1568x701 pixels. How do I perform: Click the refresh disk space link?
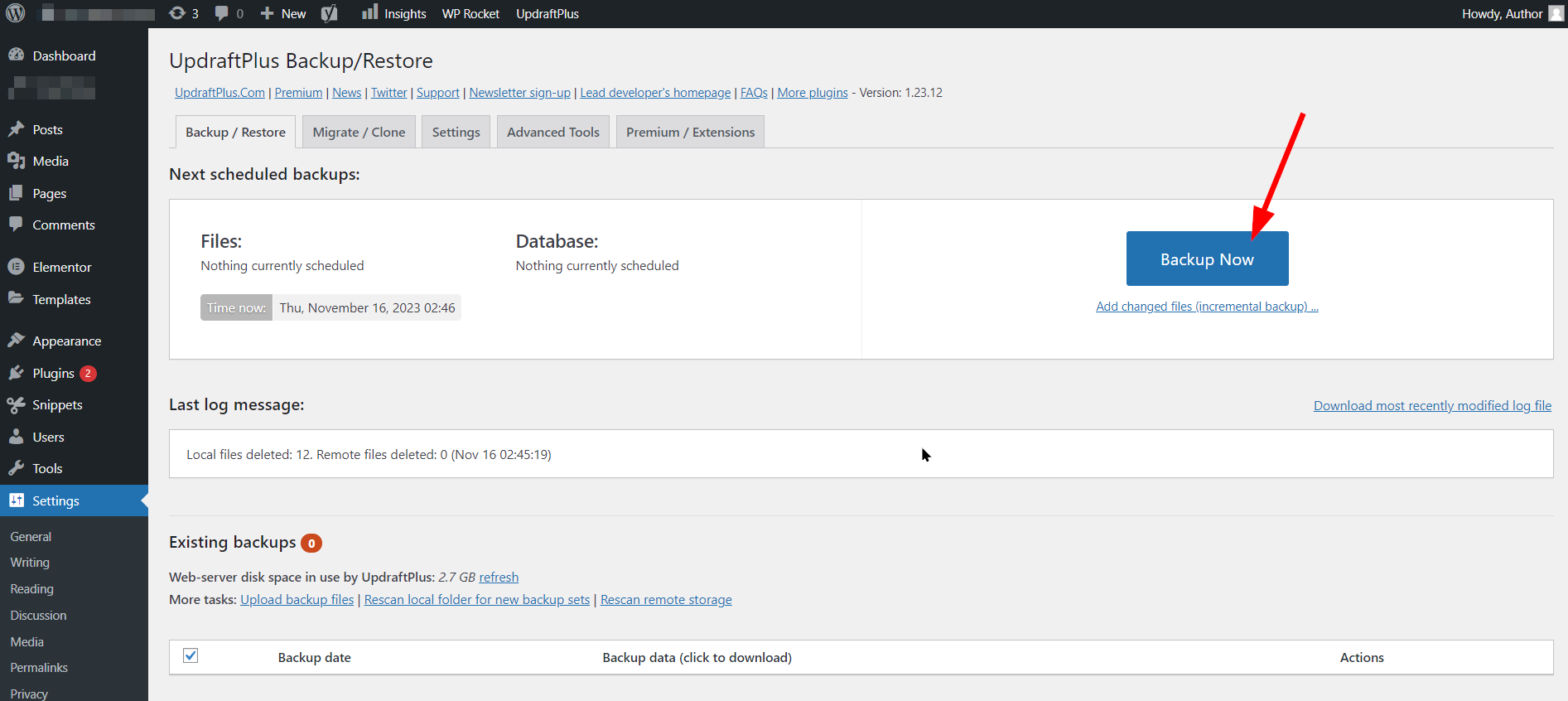pos(499,577)
